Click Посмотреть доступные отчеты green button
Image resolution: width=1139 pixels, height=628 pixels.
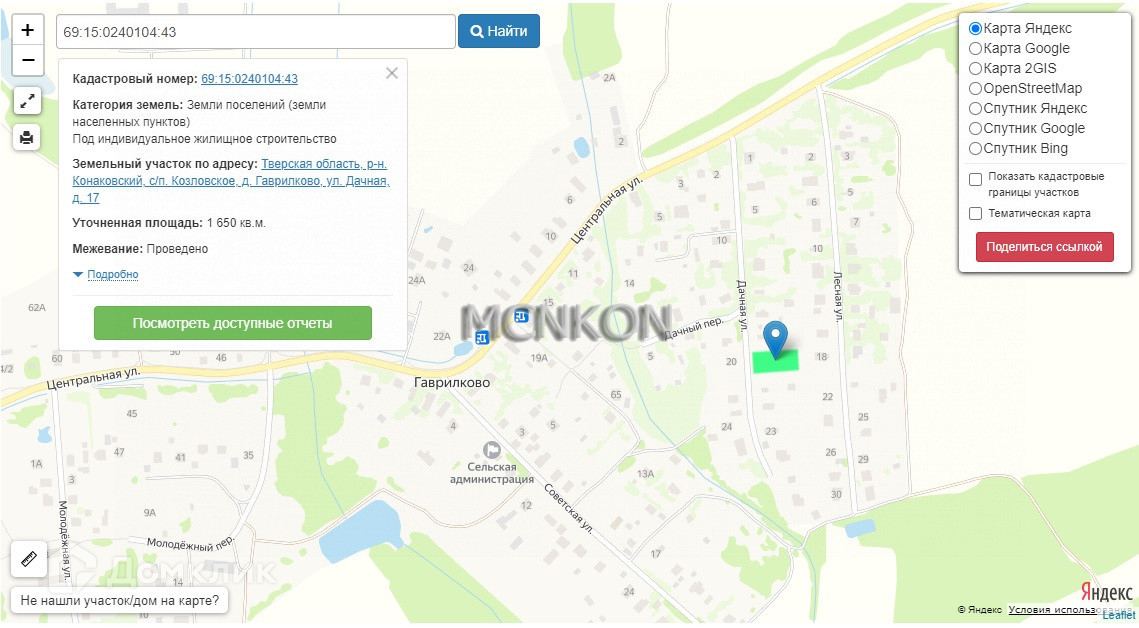(232, 323)
